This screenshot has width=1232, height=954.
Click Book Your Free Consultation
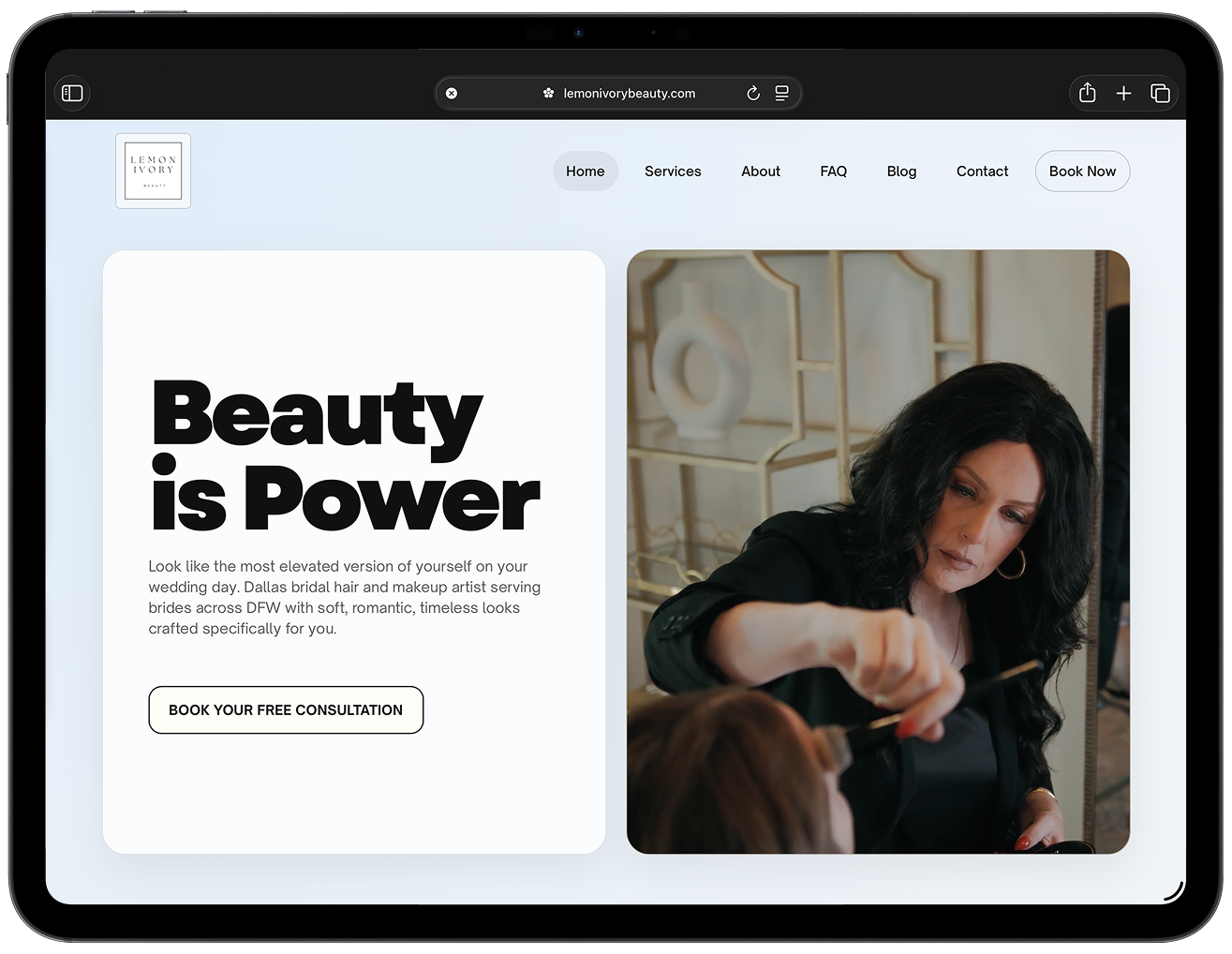click(286, 709)
